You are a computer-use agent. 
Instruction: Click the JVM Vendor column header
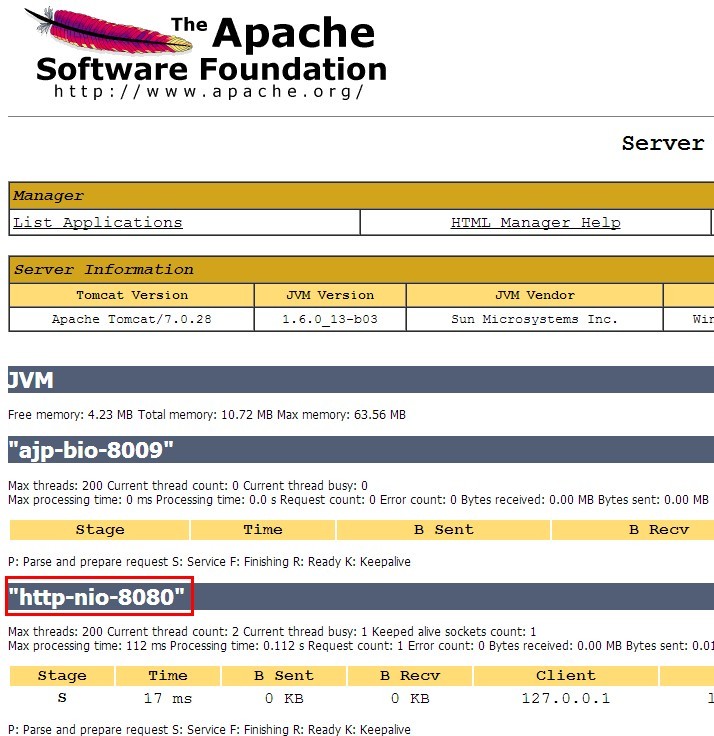click(x=535, y=295)
